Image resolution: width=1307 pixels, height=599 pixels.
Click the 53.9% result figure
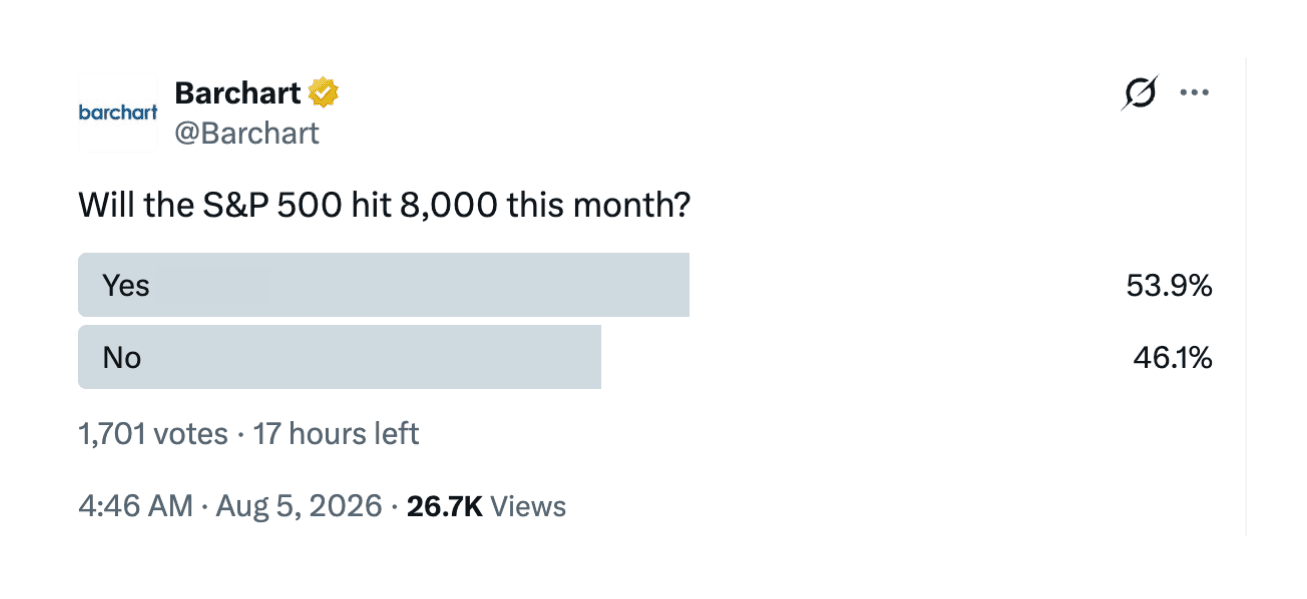click(1169, 286)
